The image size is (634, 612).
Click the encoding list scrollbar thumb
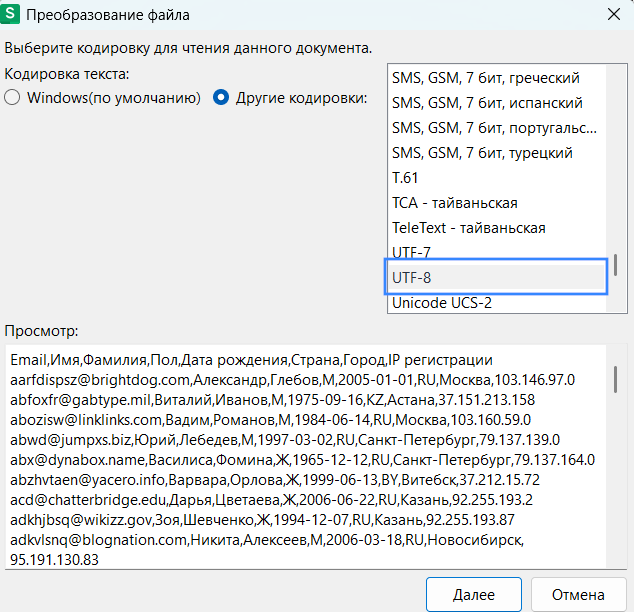615,263
